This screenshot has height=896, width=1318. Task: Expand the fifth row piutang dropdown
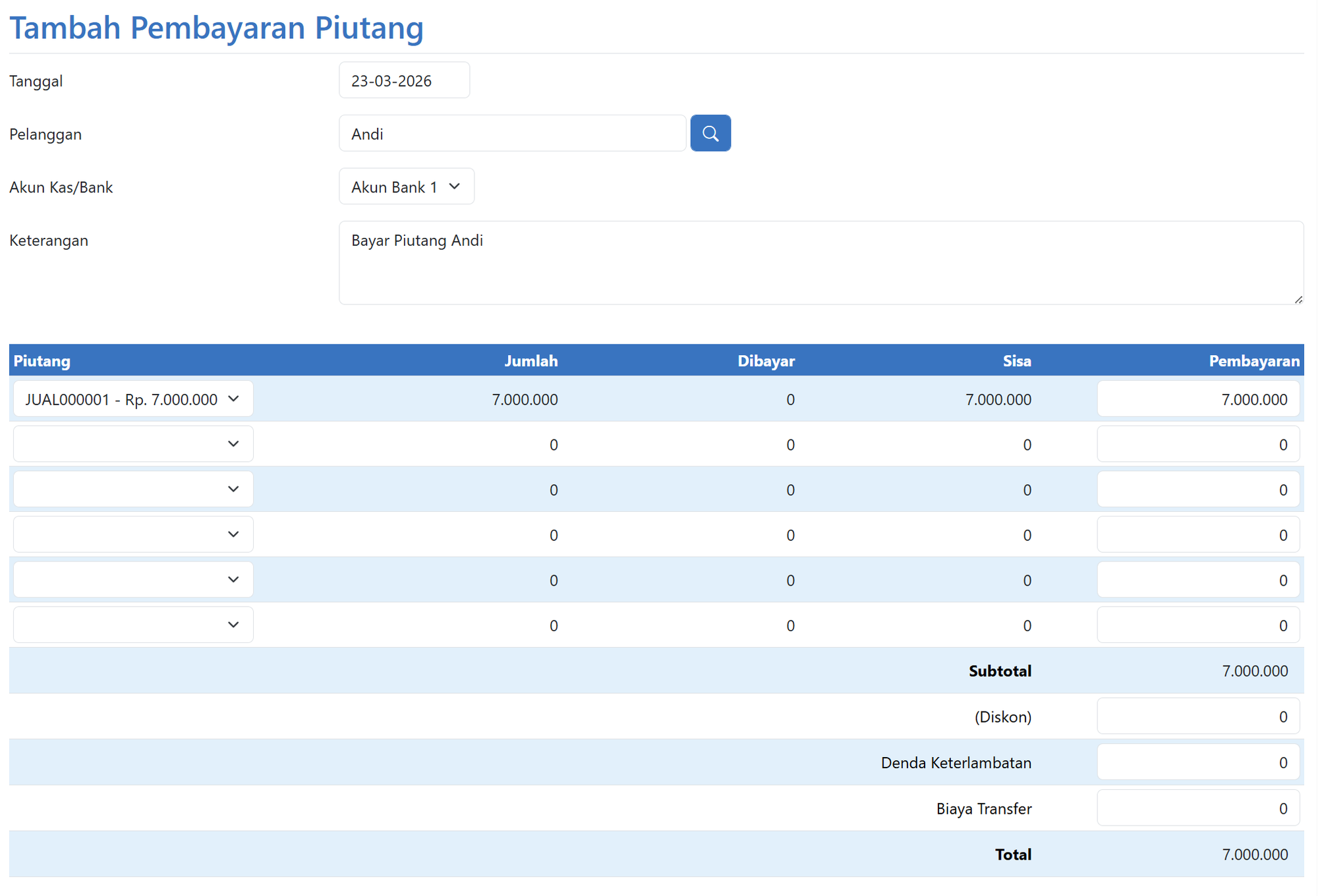pyautogui.click(x=133, y=580)
